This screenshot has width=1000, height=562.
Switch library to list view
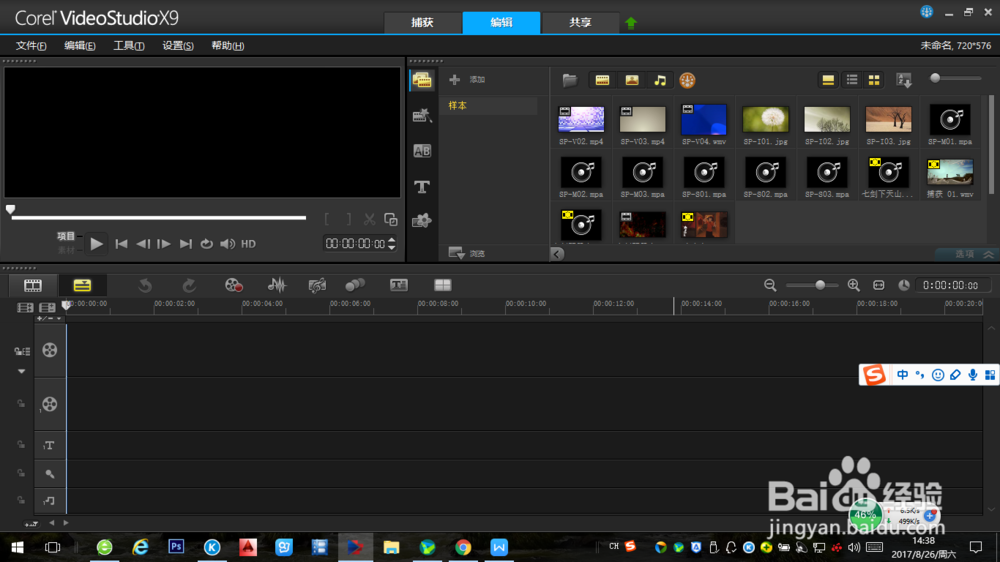(852, 80)
